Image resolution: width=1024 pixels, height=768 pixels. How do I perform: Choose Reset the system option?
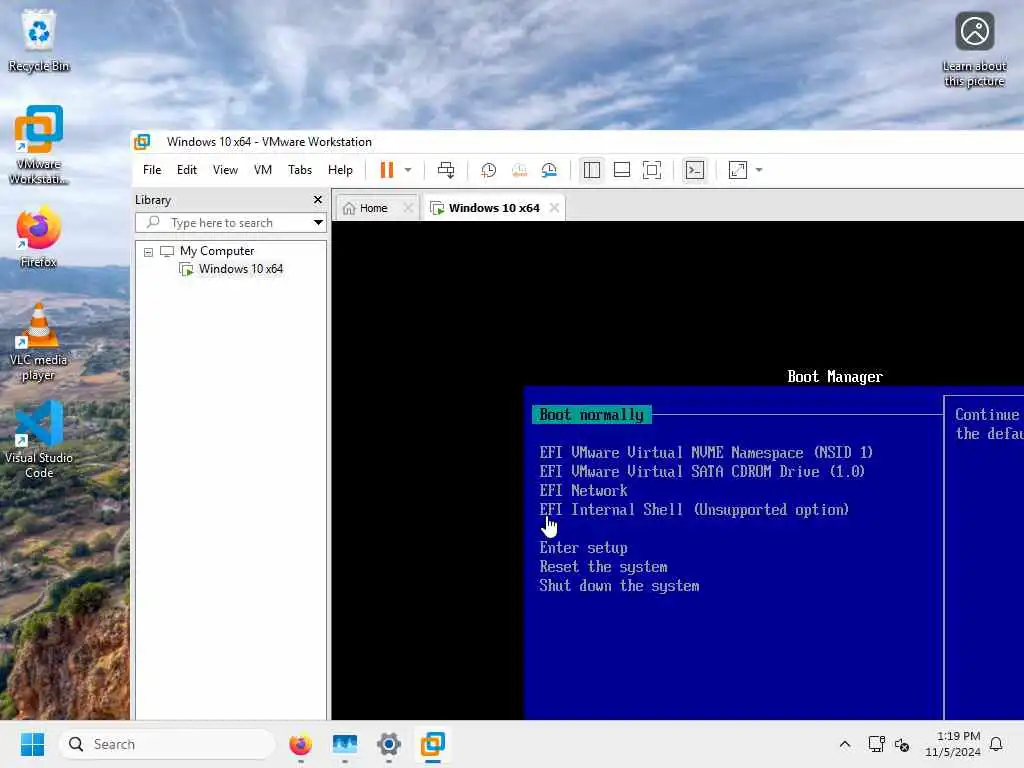[603, 566]
